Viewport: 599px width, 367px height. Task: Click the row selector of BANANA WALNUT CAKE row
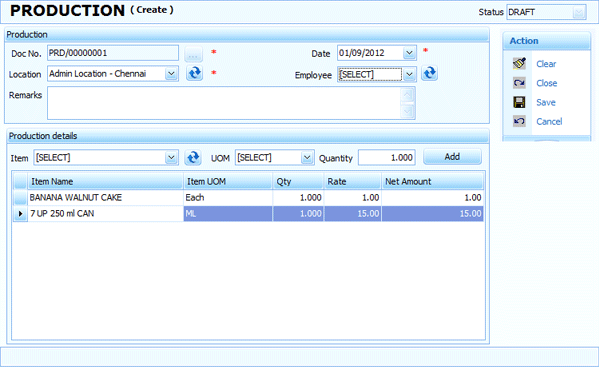(x=20, y=197)
